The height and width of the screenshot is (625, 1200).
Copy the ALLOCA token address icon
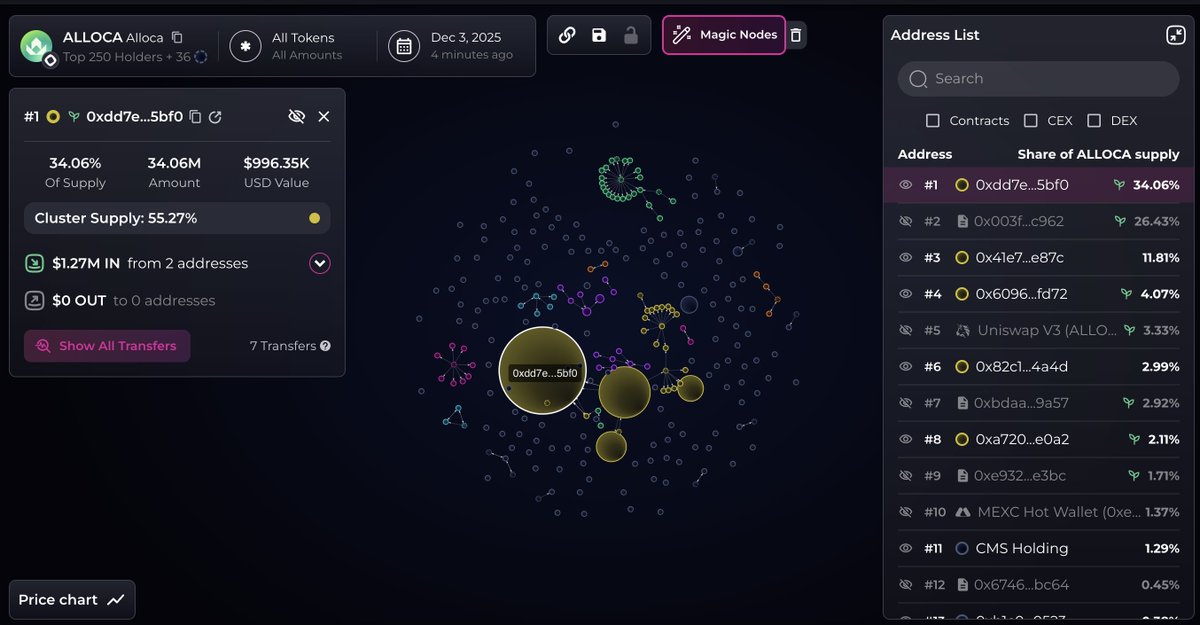177,37
